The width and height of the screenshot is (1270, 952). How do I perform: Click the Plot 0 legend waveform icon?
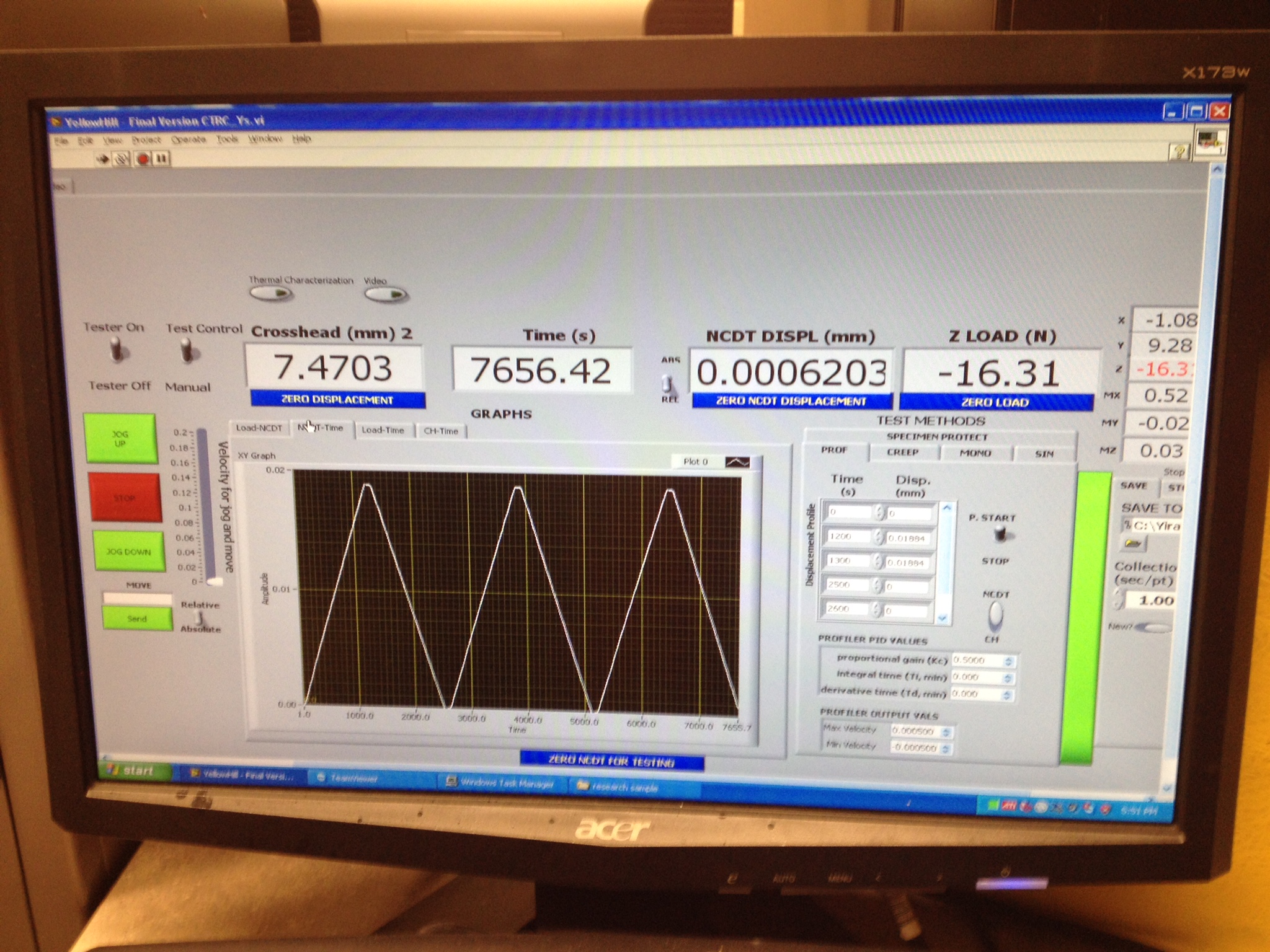click(x=737, y=462)
